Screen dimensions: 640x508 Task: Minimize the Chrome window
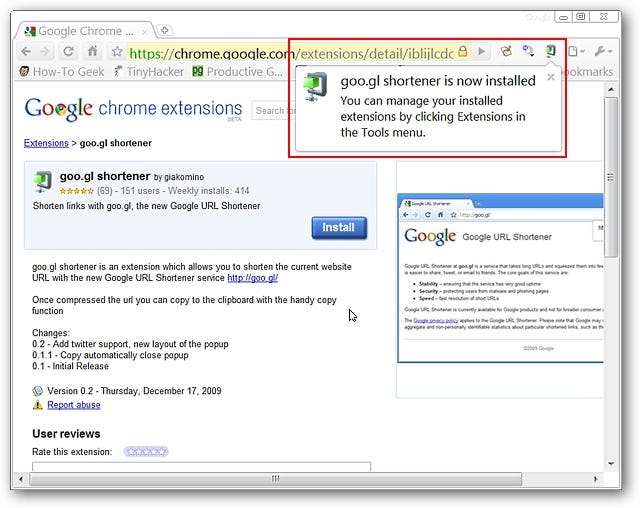[564, 17]
